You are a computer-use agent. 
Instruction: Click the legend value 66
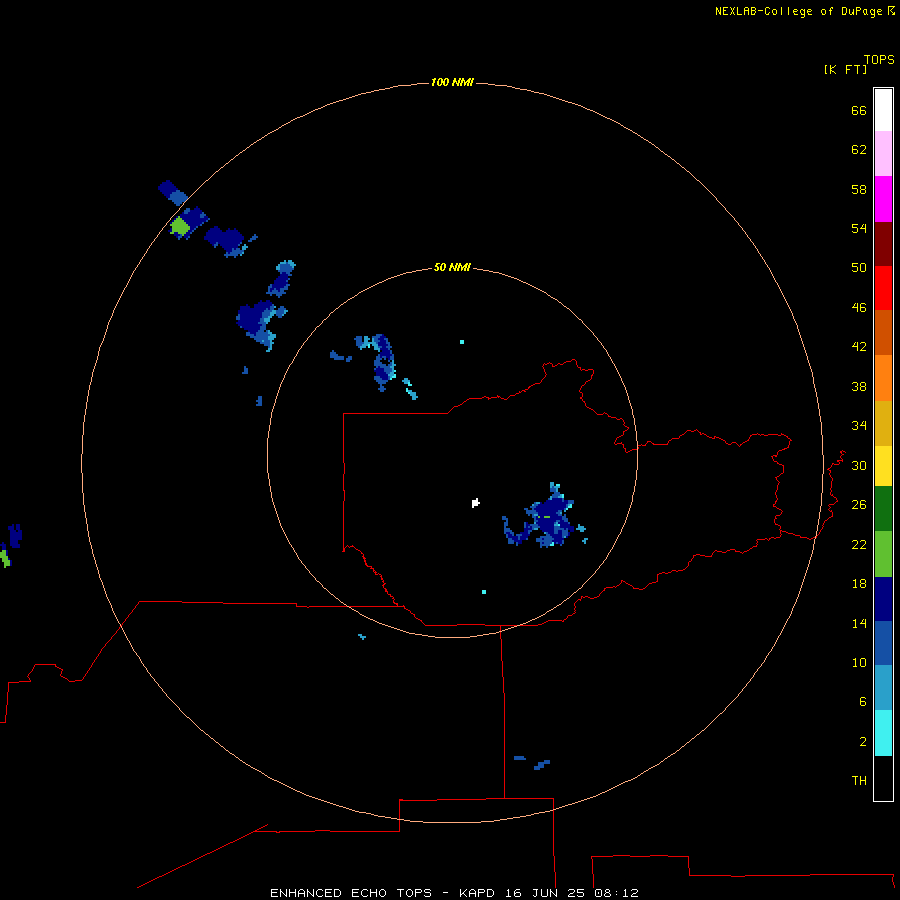[859, 110]
